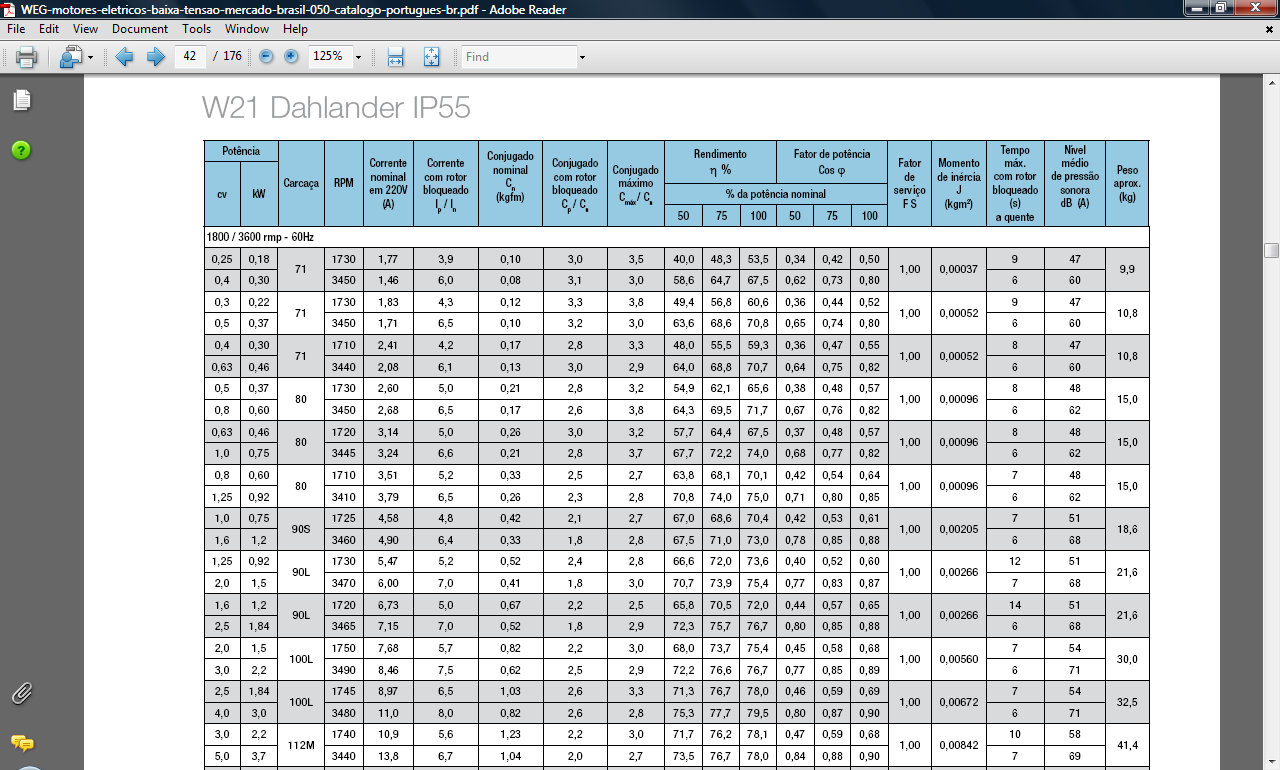1280x770 pixels.
Task: Click the frame size cell "112M"
Action: [x=301, y=745]
